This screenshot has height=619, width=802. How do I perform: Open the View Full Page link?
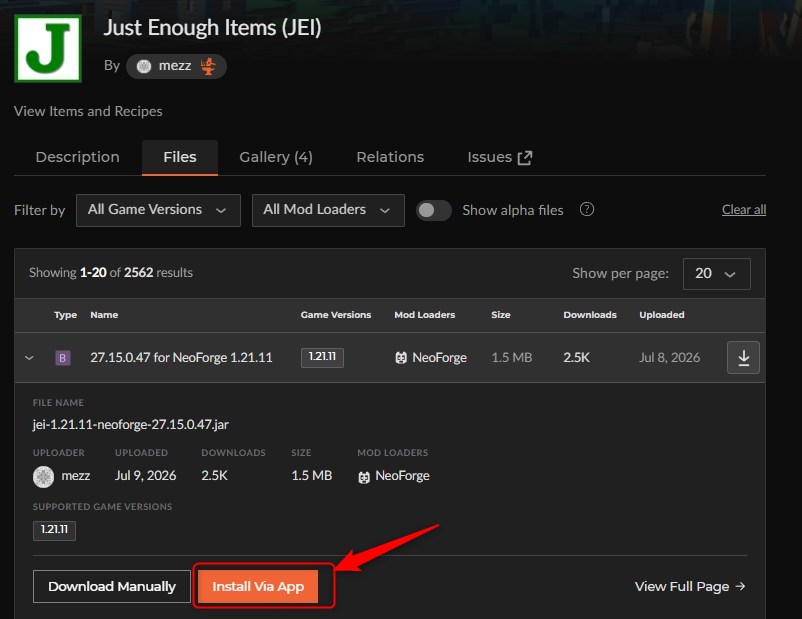(x=690, y=586)
